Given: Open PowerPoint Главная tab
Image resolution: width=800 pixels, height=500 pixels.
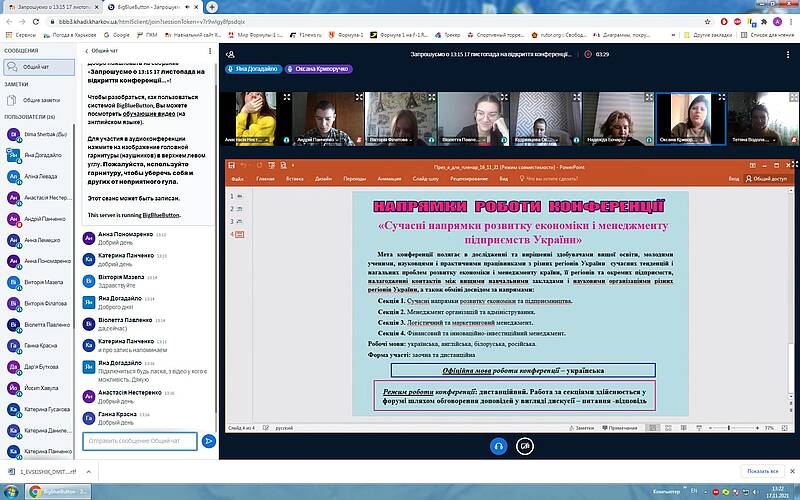Looking at the screenshot, I should pos(265,179).
